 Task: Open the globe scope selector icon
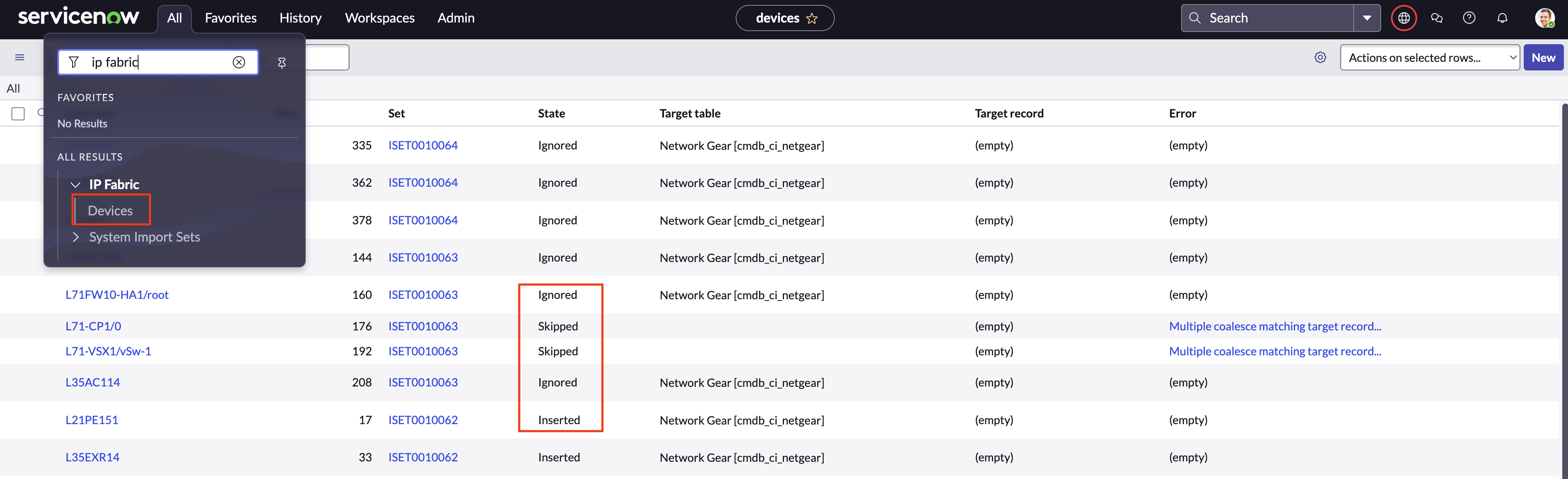(1404, 18)
